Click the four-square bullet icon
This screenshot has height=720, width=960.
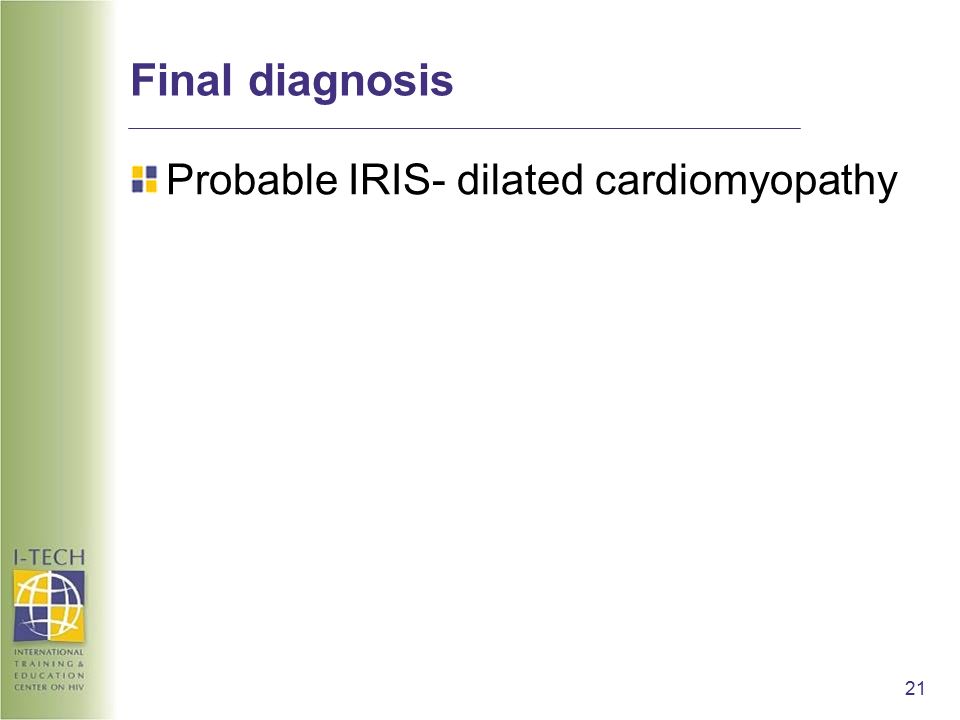pyautogui.click(x=144, y=179)
